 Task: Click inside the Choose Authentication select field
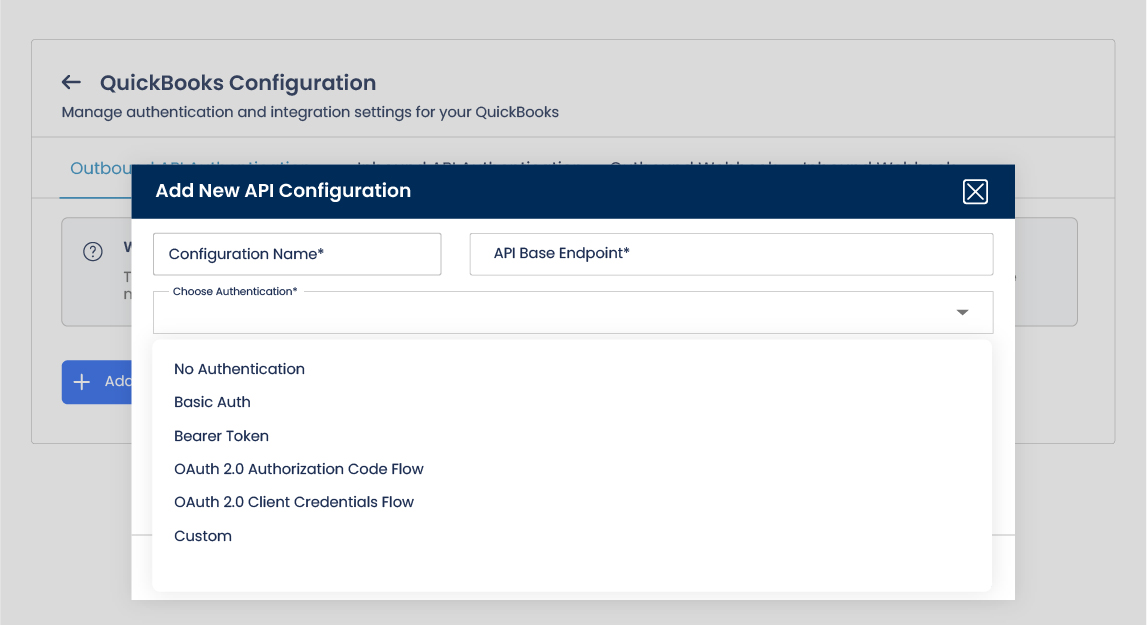tap(550, 313)
